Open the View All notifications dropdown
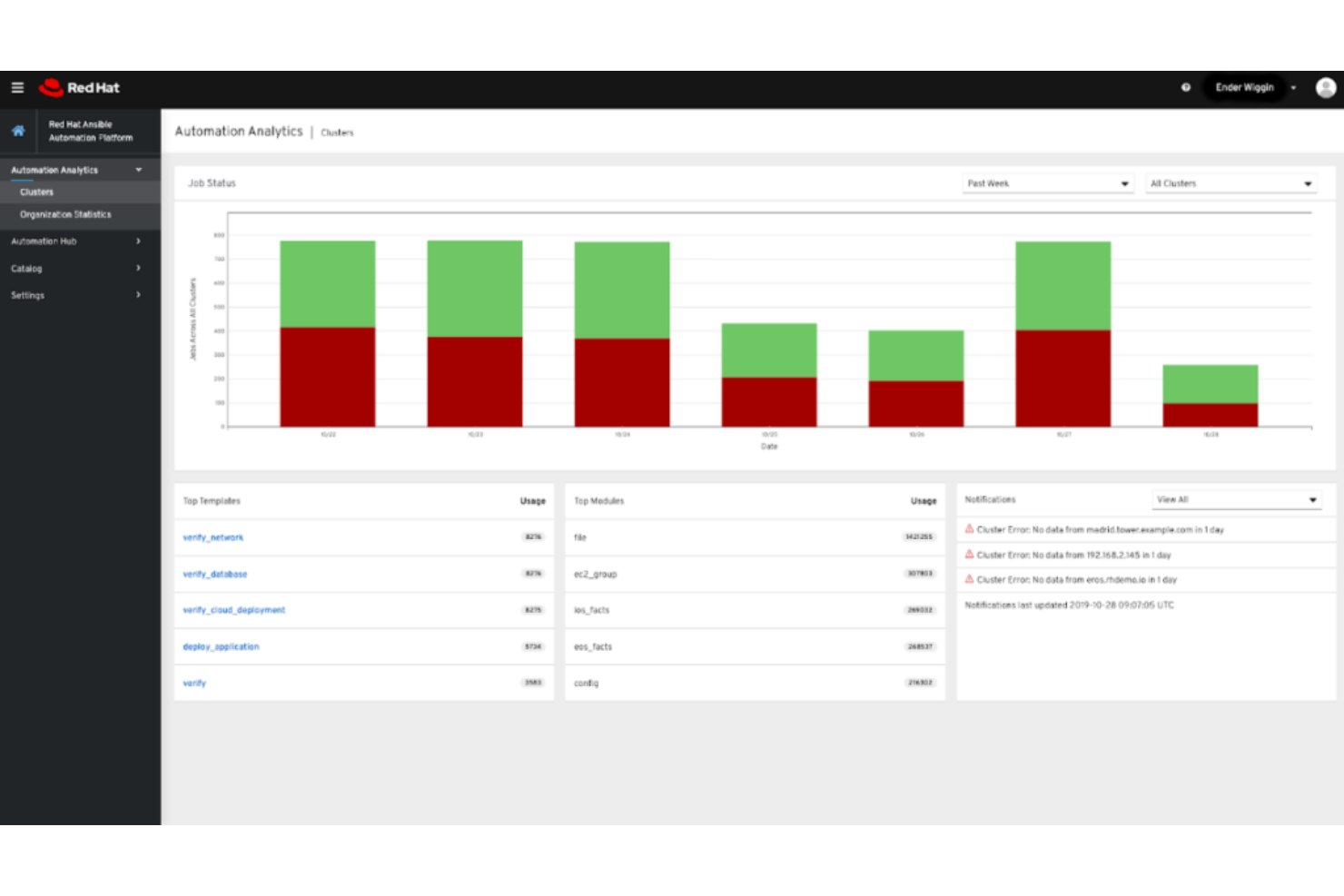This screenshot has width=1344, height=896. (1237, 499)
